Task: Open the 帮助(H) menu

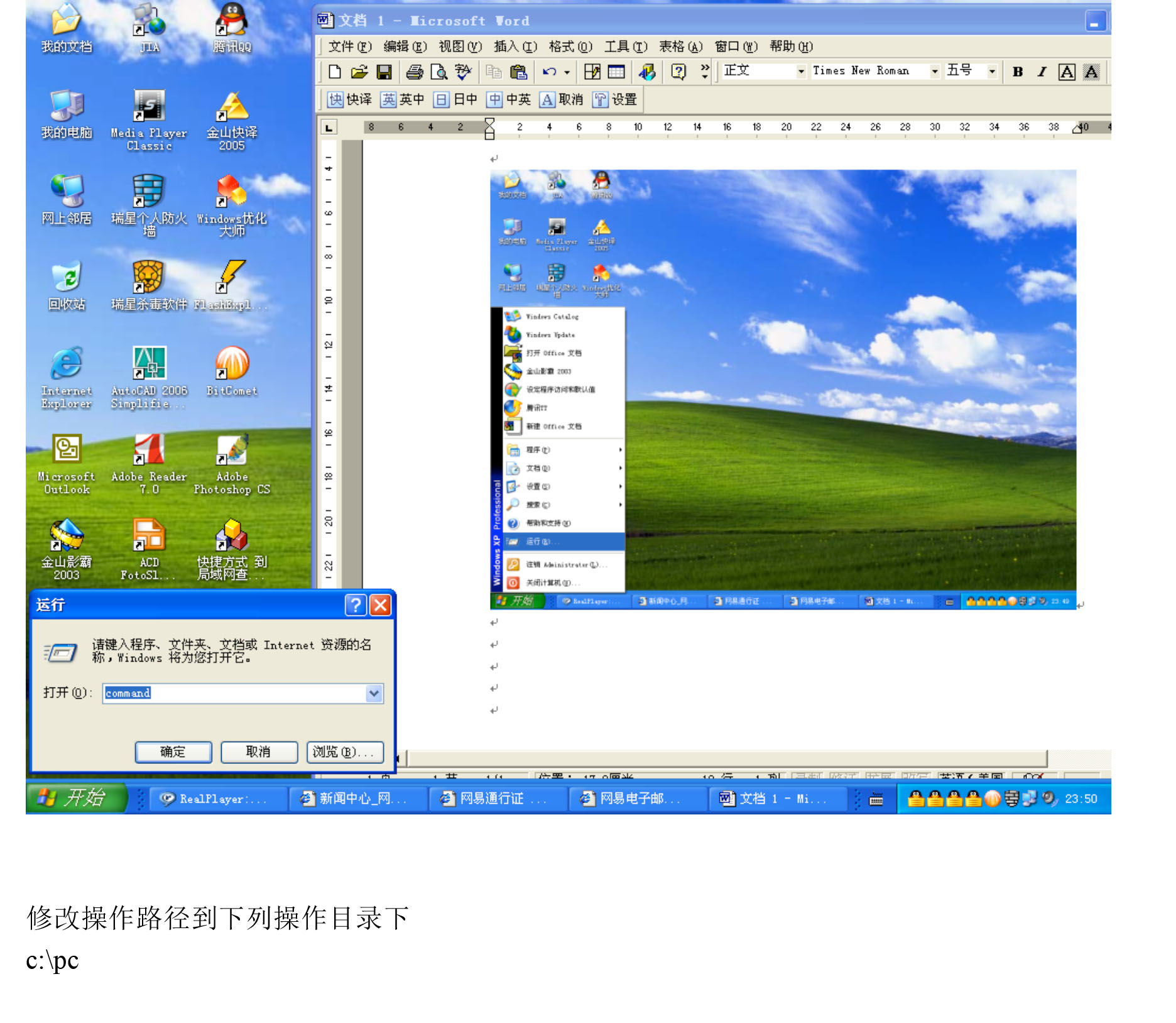Action: [x=791, y=46]
